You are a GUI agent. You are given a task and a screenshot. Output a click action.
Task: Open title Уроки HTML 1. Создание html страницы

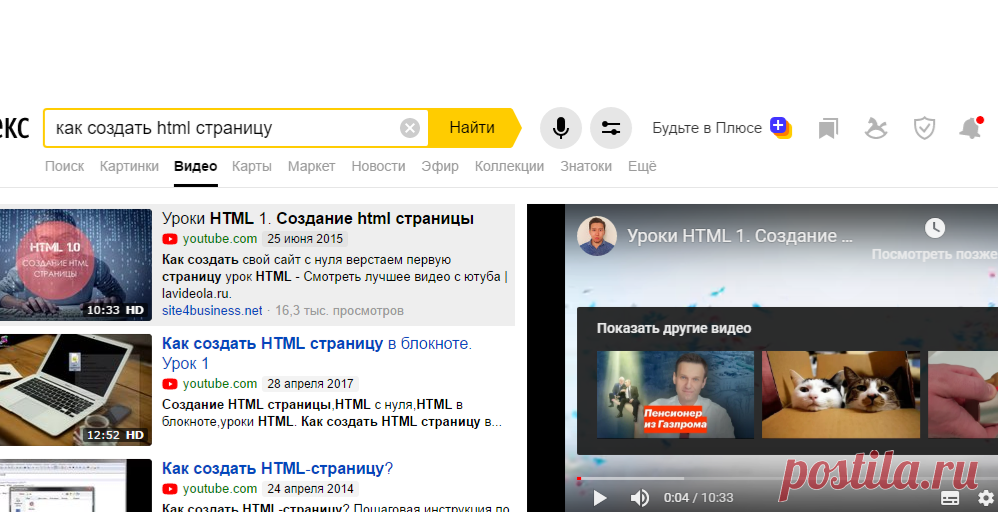click(318, 218)
